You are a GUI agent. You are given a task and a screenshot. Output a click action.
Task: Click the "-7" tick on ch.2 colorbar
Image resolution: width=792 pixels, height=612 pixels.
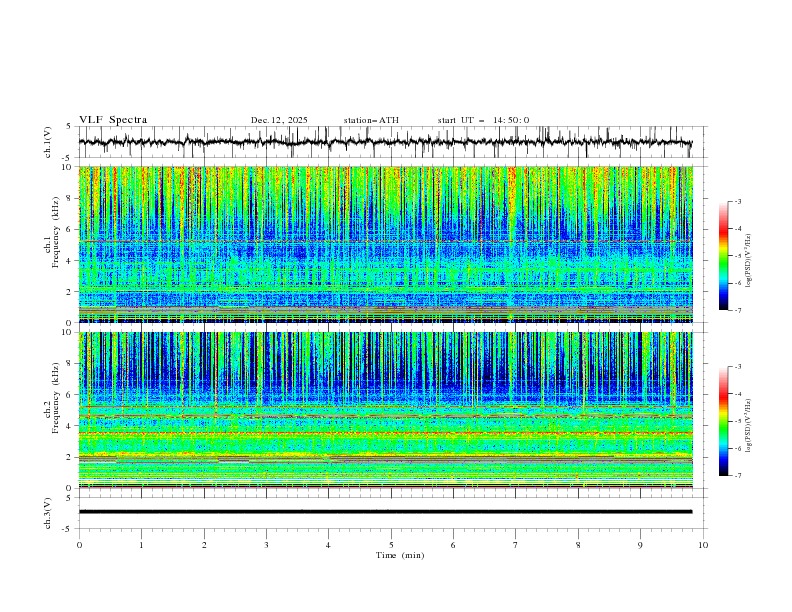pyautogui.click(x=737, y=476)
